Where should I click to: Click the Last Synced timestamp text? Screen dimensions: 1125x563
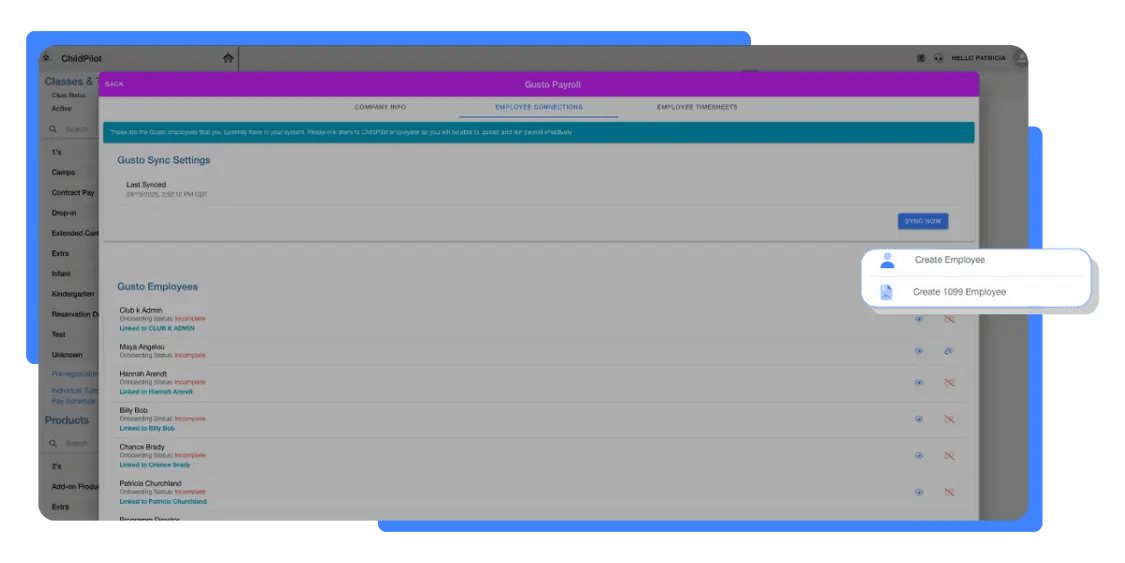[166, 194]
